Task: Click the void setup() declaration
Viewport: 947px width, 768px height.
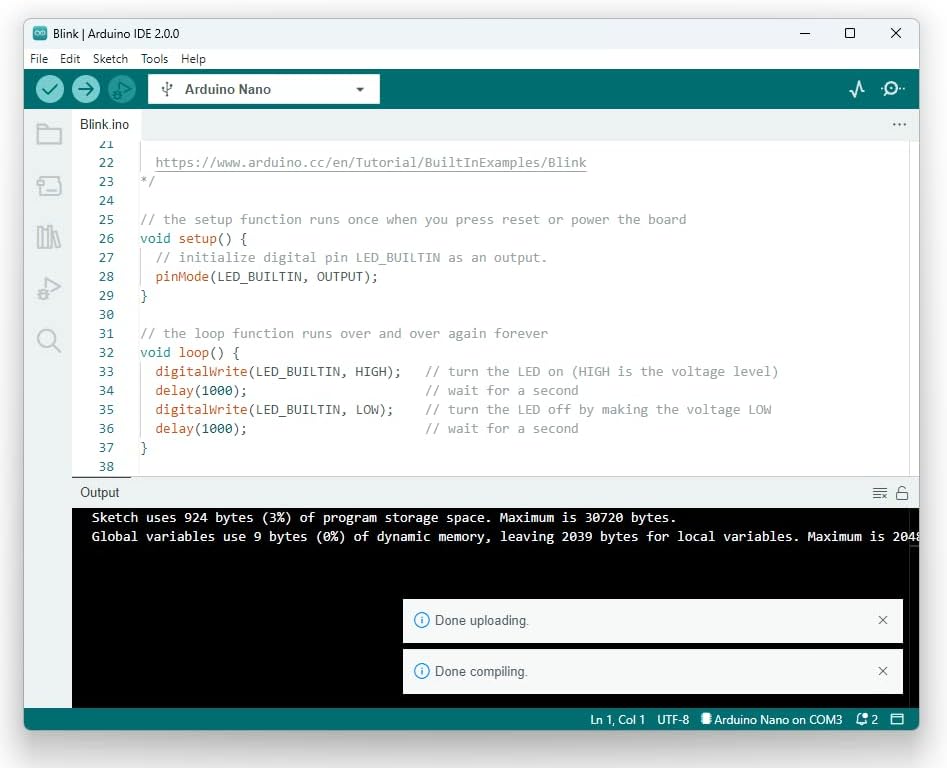Action: 193,238
